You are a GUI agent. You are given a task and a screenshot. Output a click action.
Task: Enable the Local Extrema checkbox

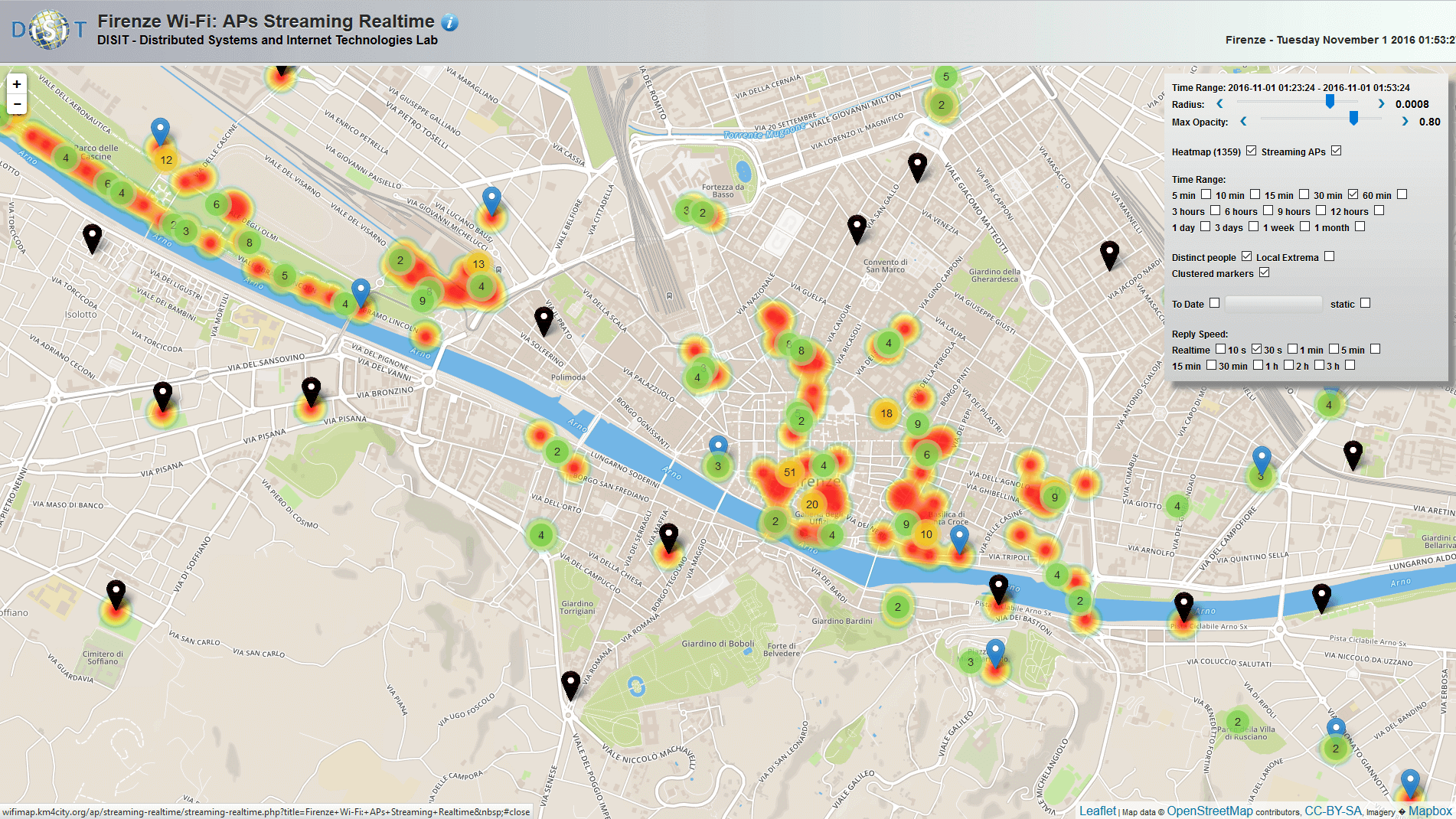tap(1330, 256)
